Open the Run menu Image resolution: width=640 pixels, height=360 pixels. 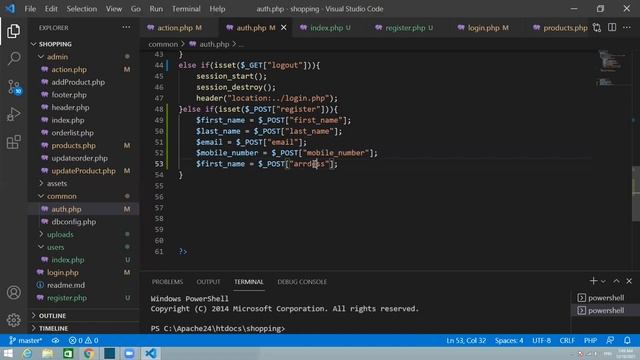pyautogui.click(x=156, y=9)
